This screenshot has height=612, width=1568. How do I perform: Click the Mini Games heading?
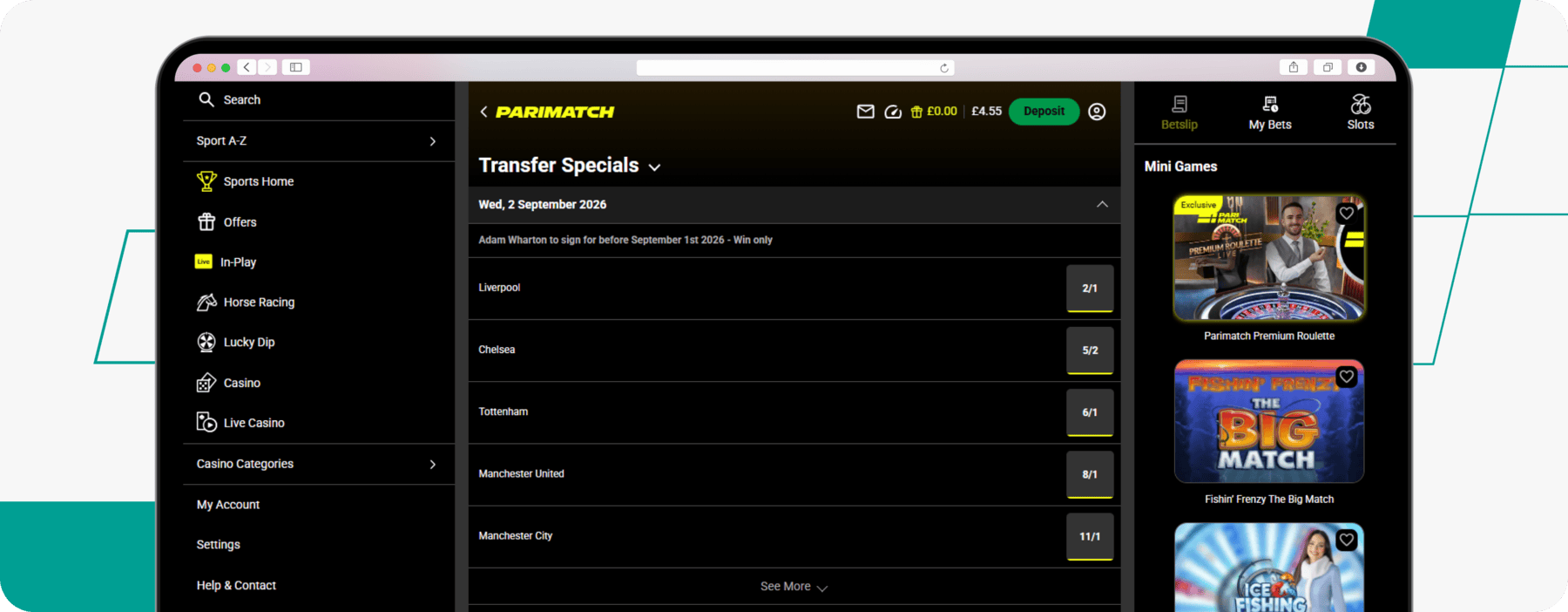coord(1180,167)
